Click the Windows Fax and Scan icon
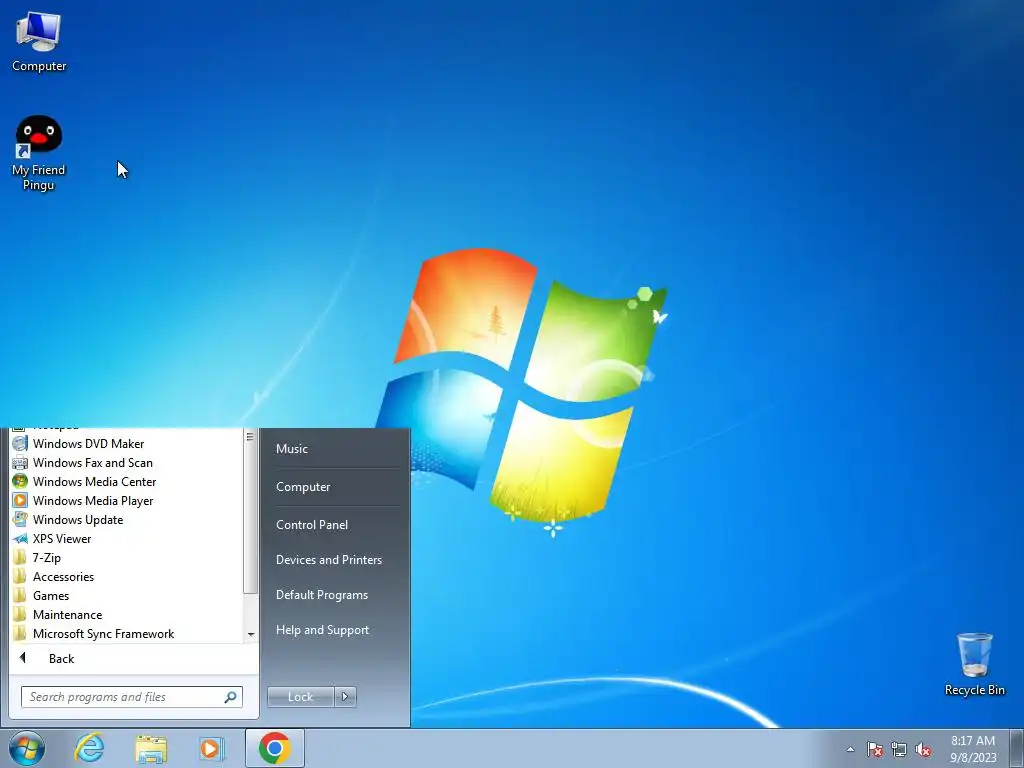The image size is (1024, 768). click(x=20, y=462)
